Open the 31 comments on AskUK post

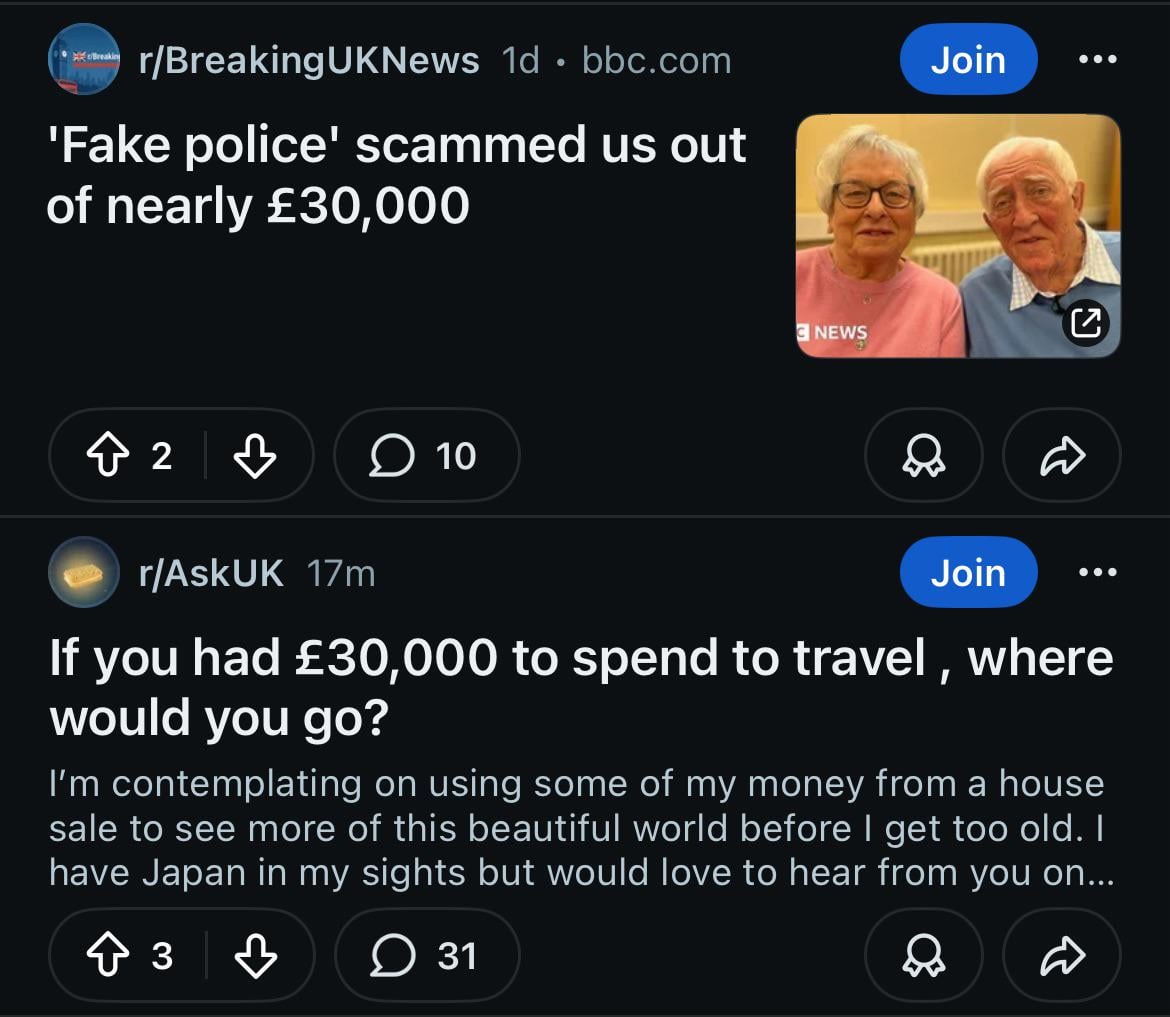click(x=427, y=957)
